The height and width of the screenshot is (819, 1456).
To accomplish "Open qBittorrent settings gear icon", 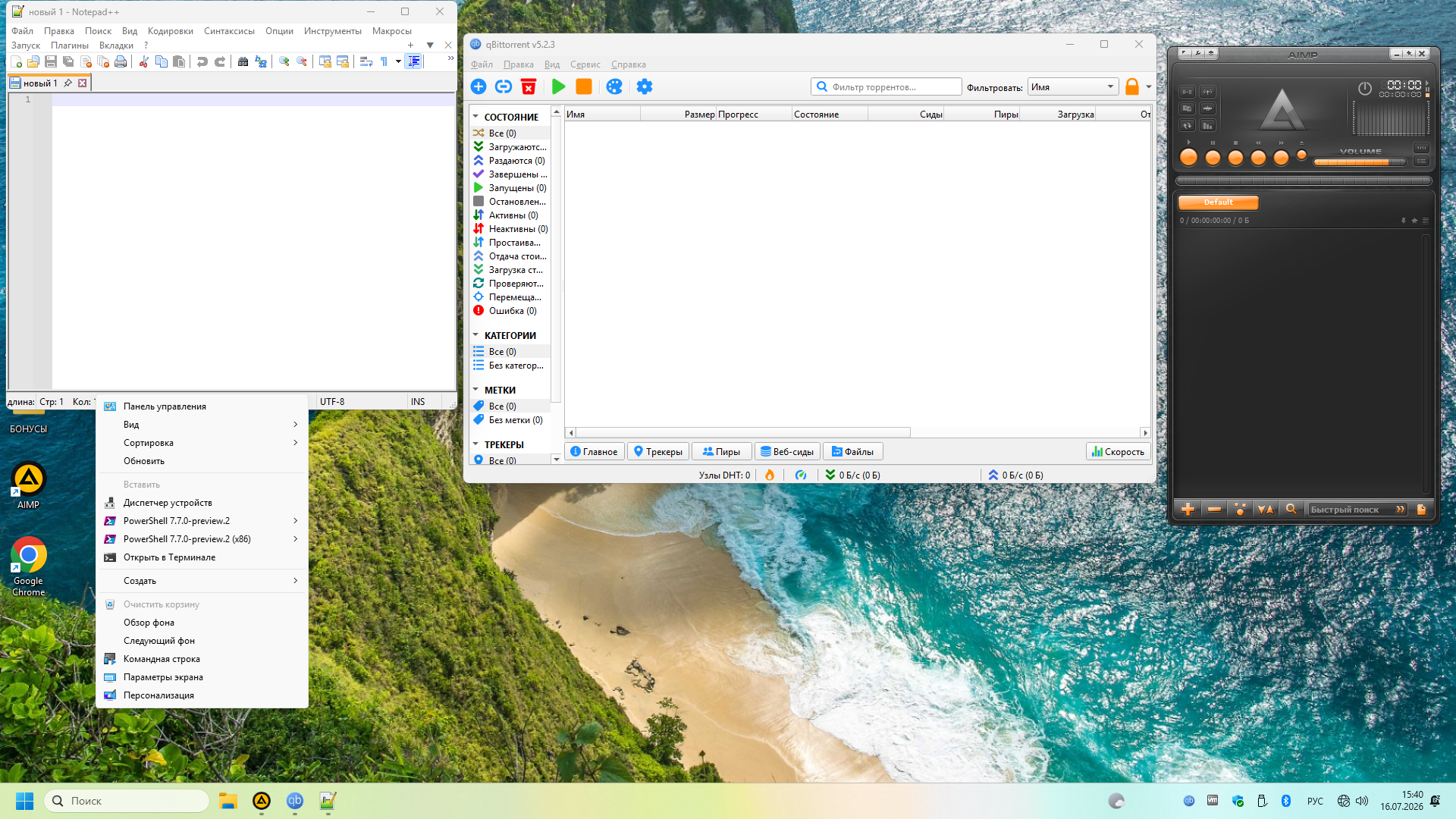I will point(645,86).
